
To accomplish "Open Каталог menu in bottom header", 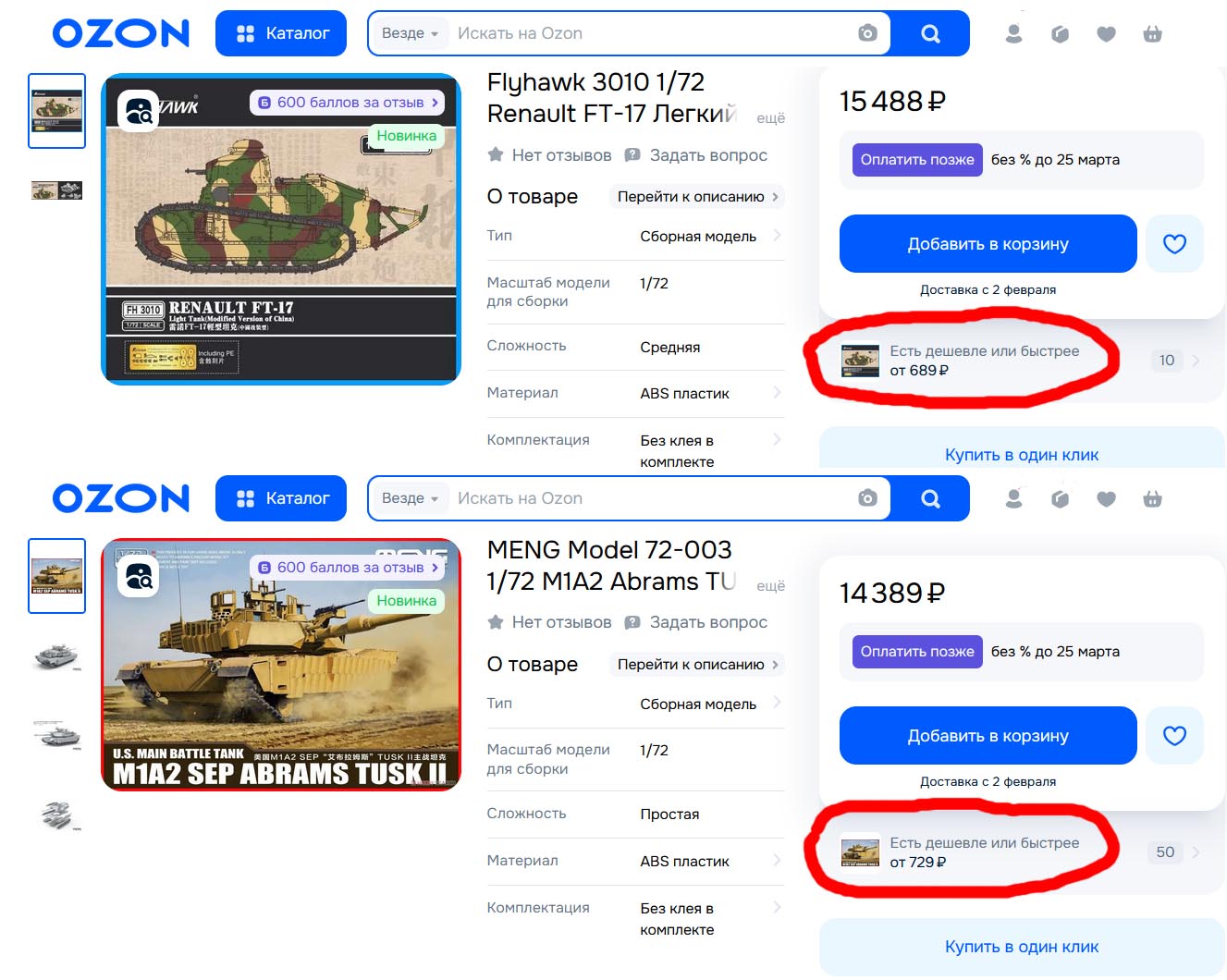I will [281, 498].
